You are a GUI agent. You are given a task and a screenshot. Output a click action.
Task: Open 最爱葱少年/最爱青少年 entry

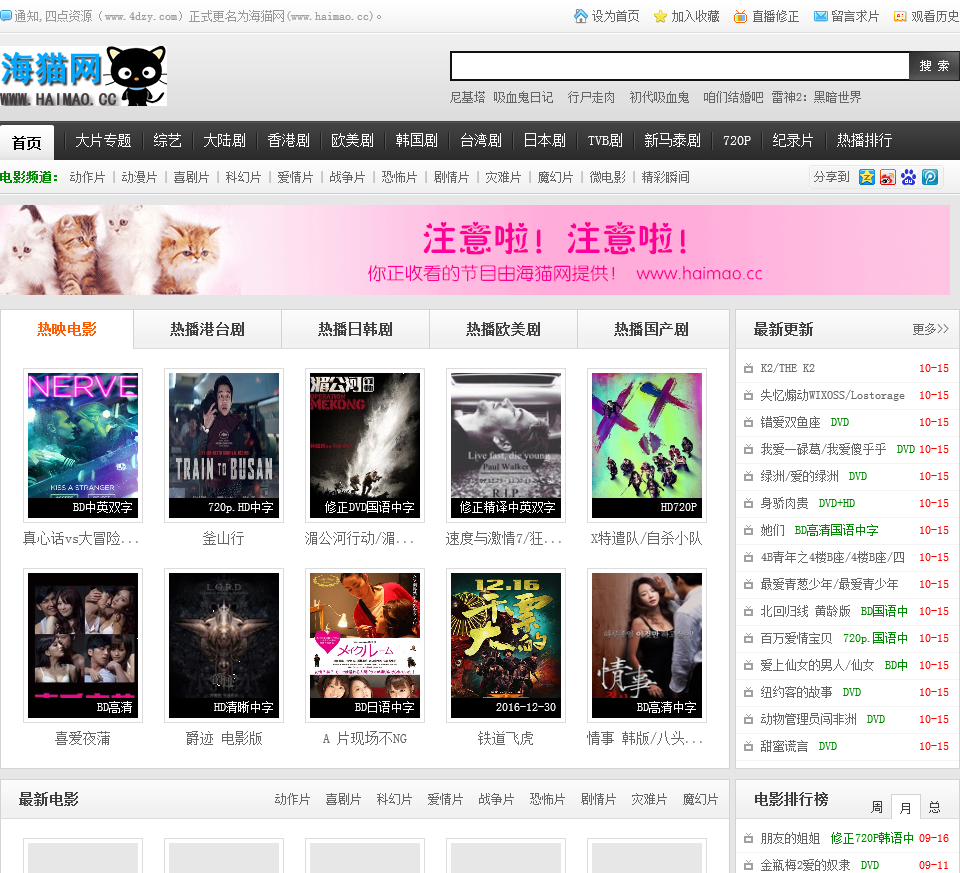click(829, 584)
